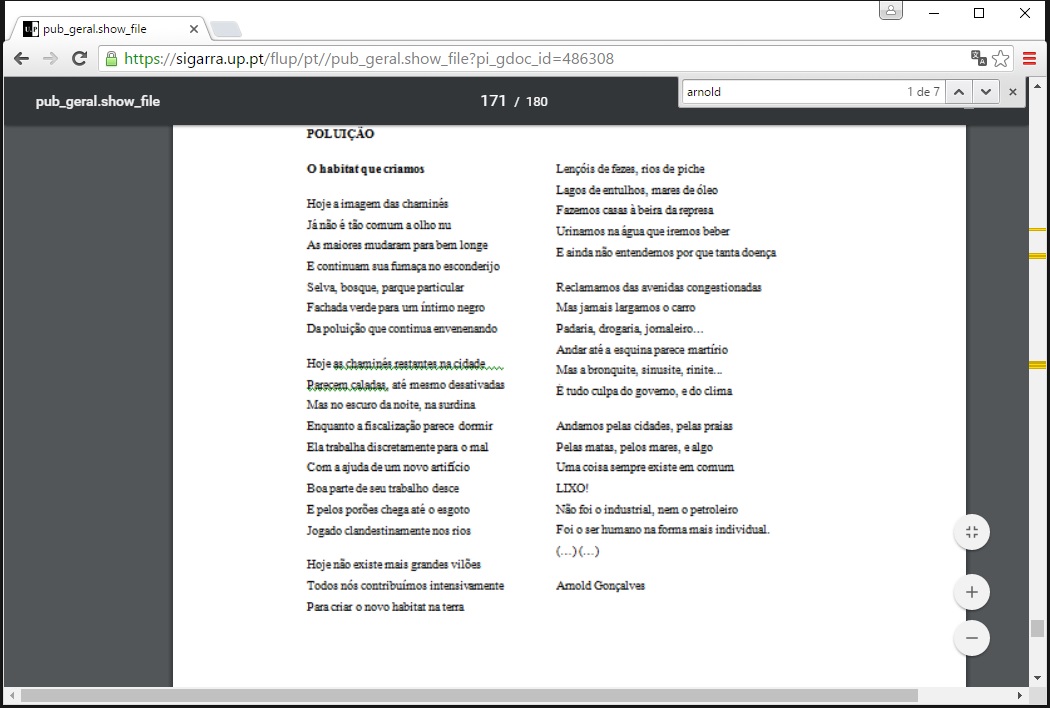Open the Chrome profile user button
1050x708 pixels.
891,11
